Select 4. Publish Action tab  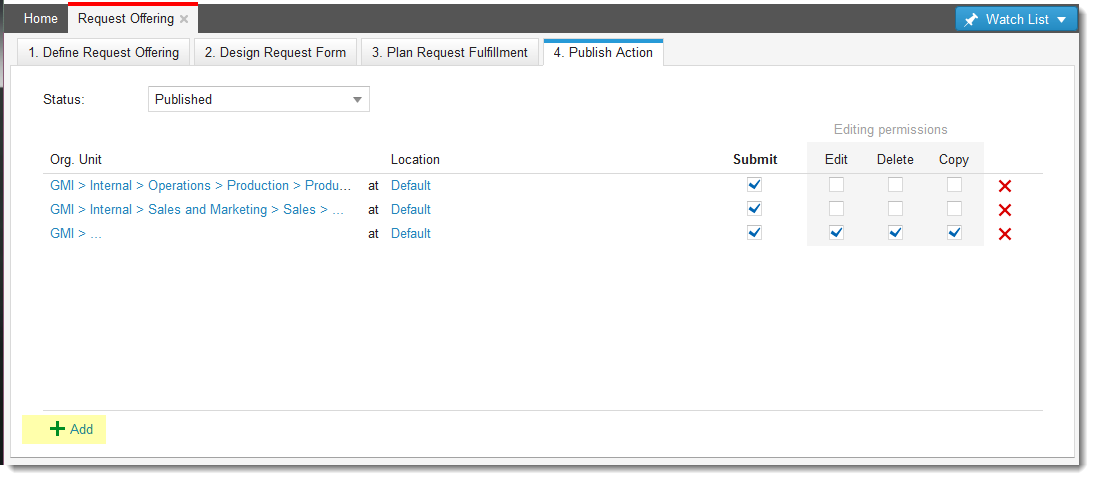[x=604, y=52]
